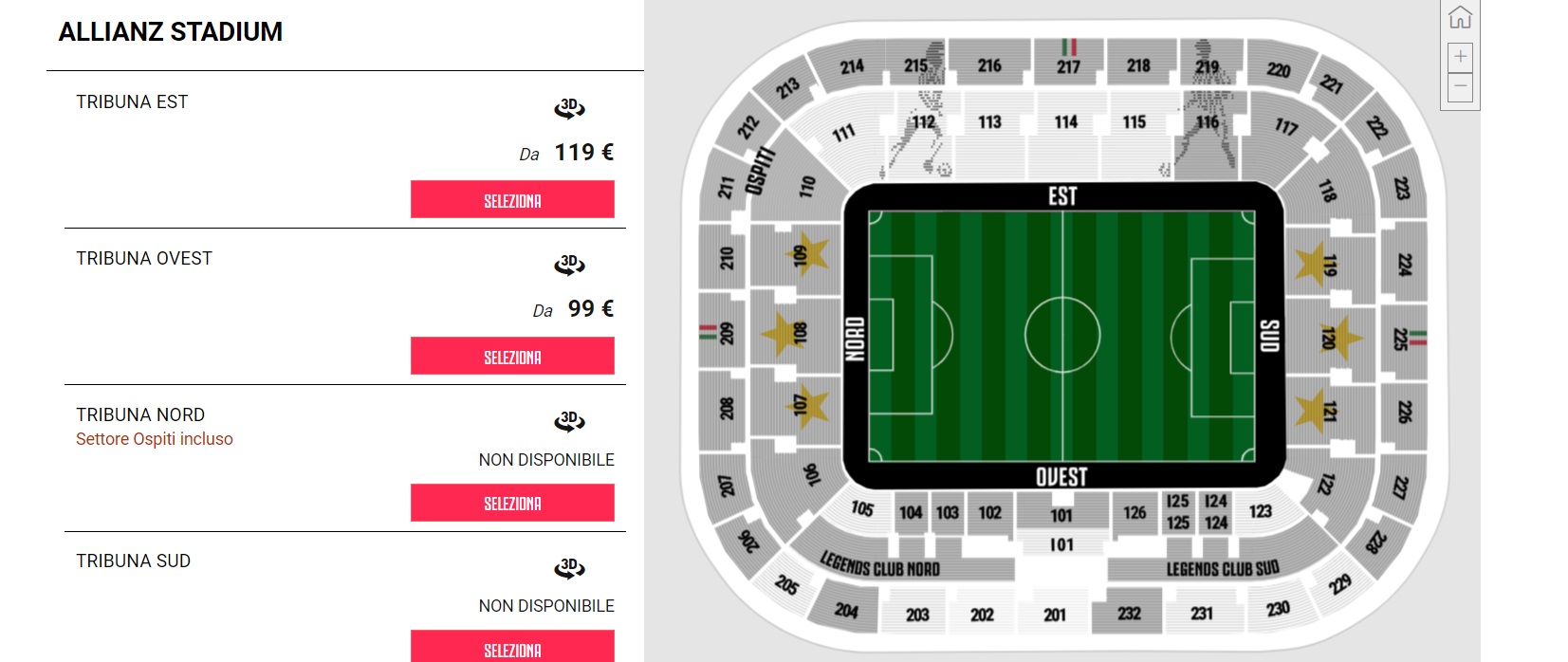
Task: Reset stadium map with home icon
Action: pos(1460,18)
